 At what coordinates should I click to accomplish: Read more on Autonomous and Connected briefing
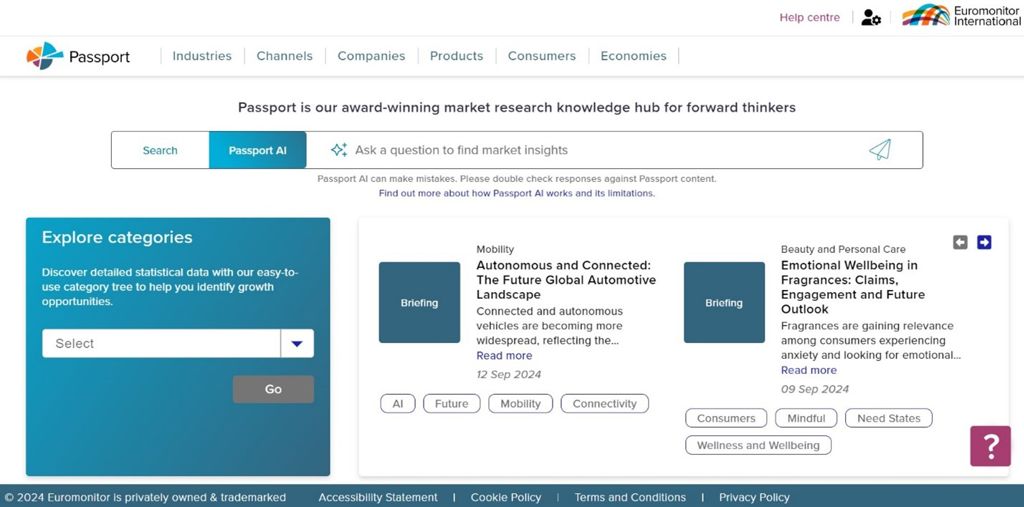(504, 355)
